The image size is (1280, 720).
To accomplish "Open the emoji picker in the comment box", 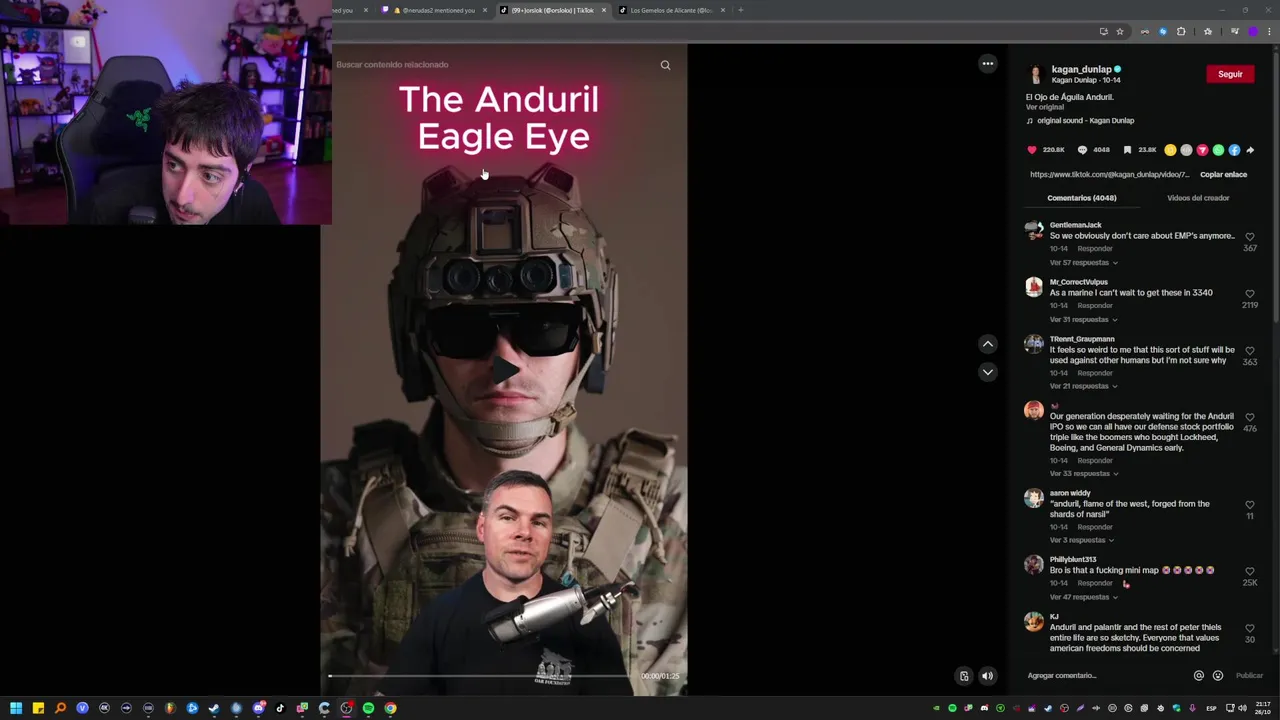I will (1217, 675).
